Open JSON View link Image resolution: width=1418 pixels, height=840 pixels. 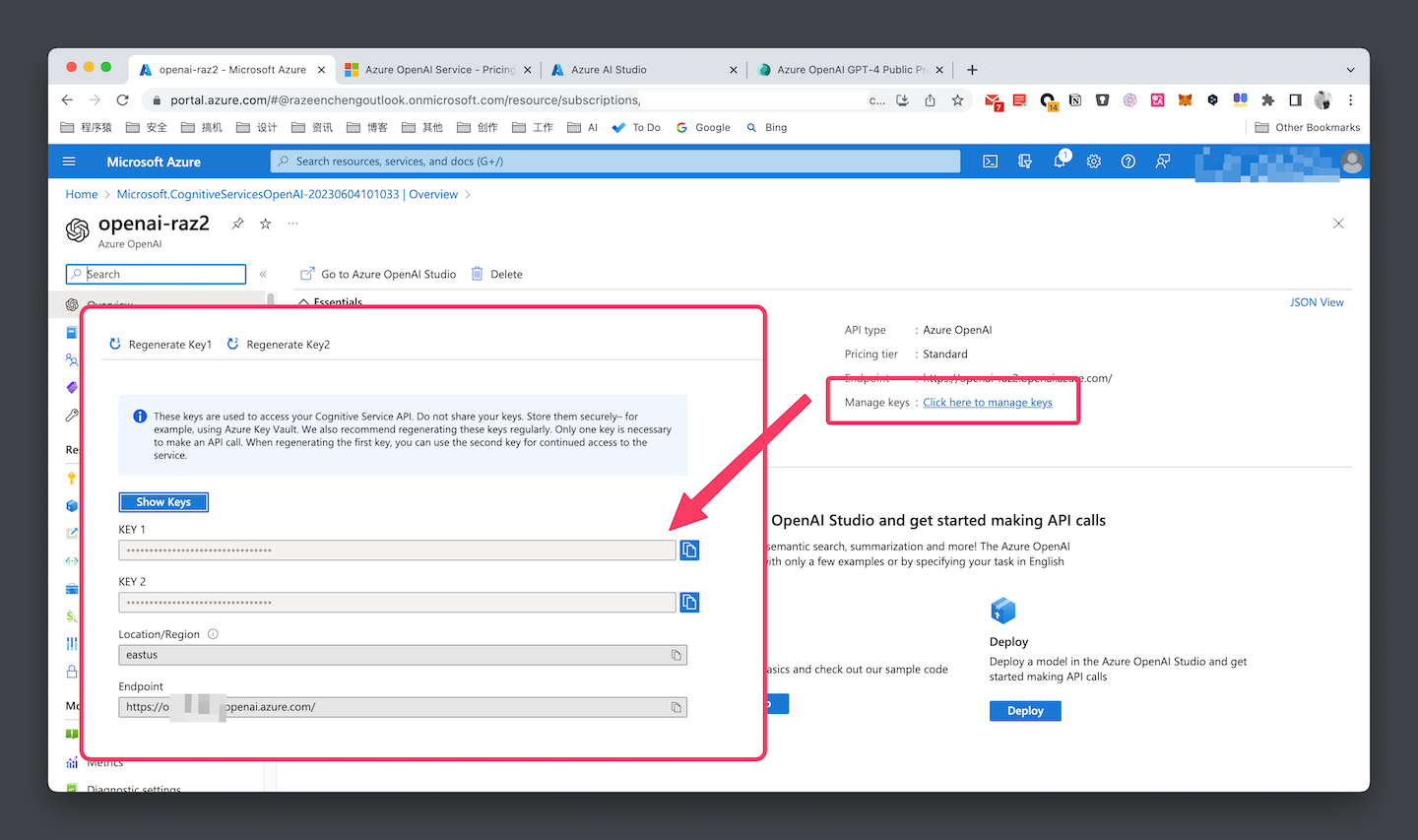coord(1317,302)
